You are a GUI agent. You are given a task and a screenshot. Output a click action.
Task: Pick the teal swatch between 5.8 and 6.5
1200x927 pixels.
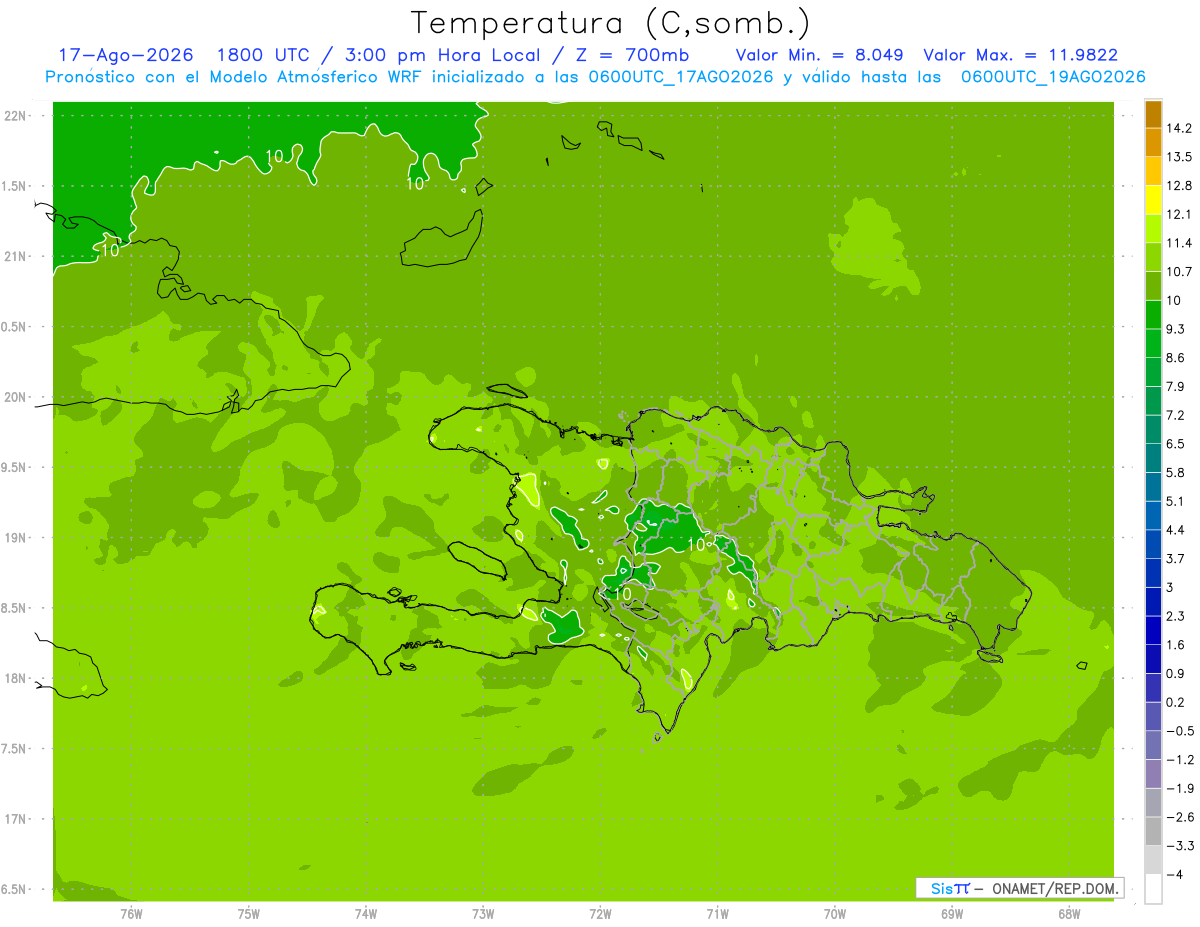(x=1153, y=458)
